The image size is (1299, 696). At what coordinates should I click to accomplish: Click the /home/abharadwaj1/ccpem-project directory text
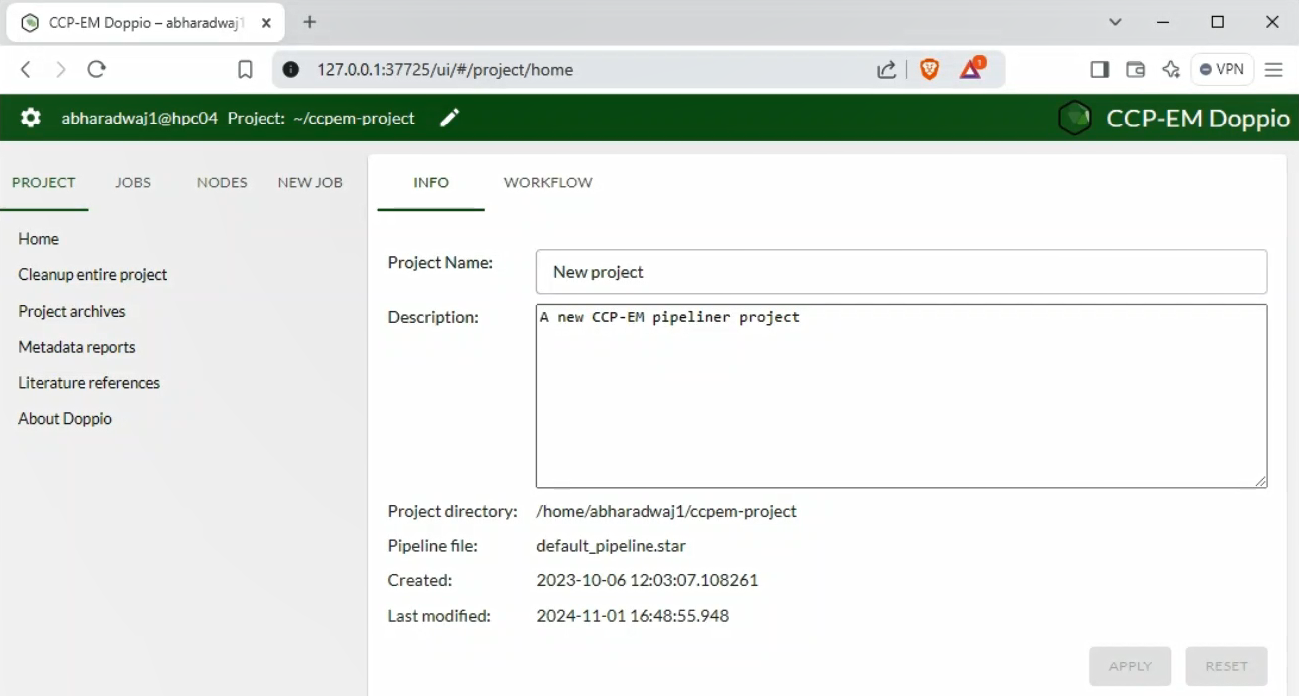coord(666,511)
